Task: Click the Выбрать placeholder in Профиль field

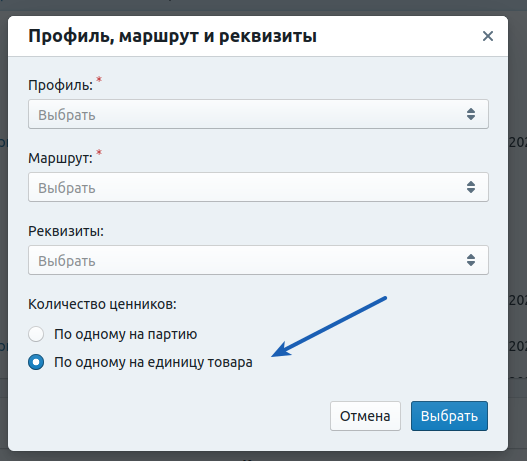Action: tap(67, 115)
